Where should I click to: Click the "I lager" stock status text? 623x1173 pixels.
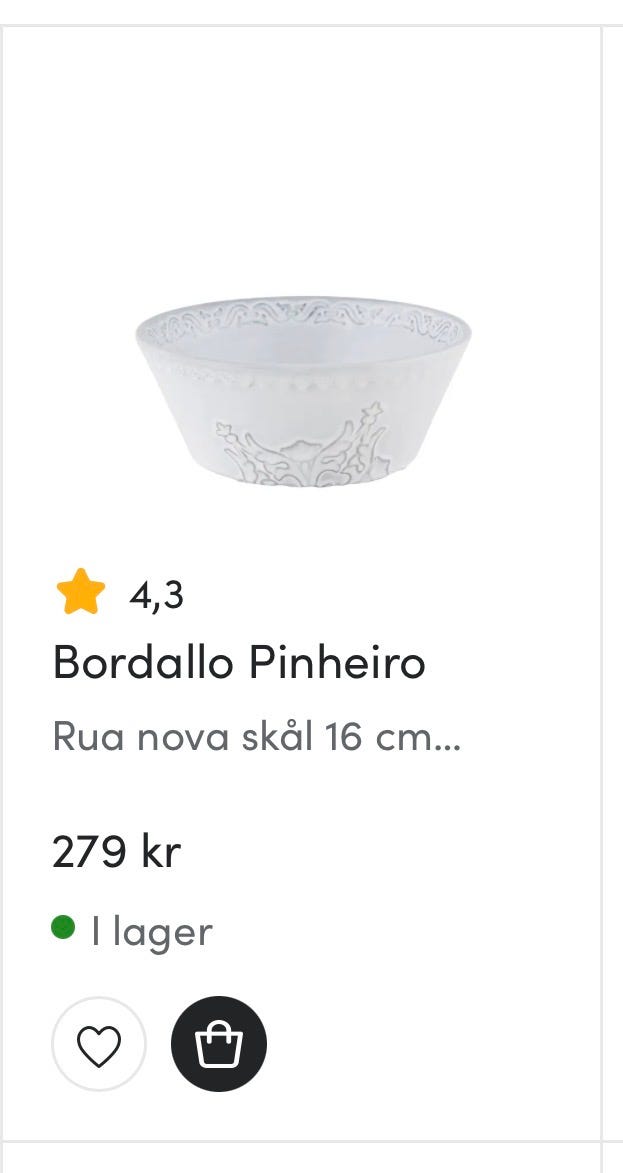tap(151, 932)
